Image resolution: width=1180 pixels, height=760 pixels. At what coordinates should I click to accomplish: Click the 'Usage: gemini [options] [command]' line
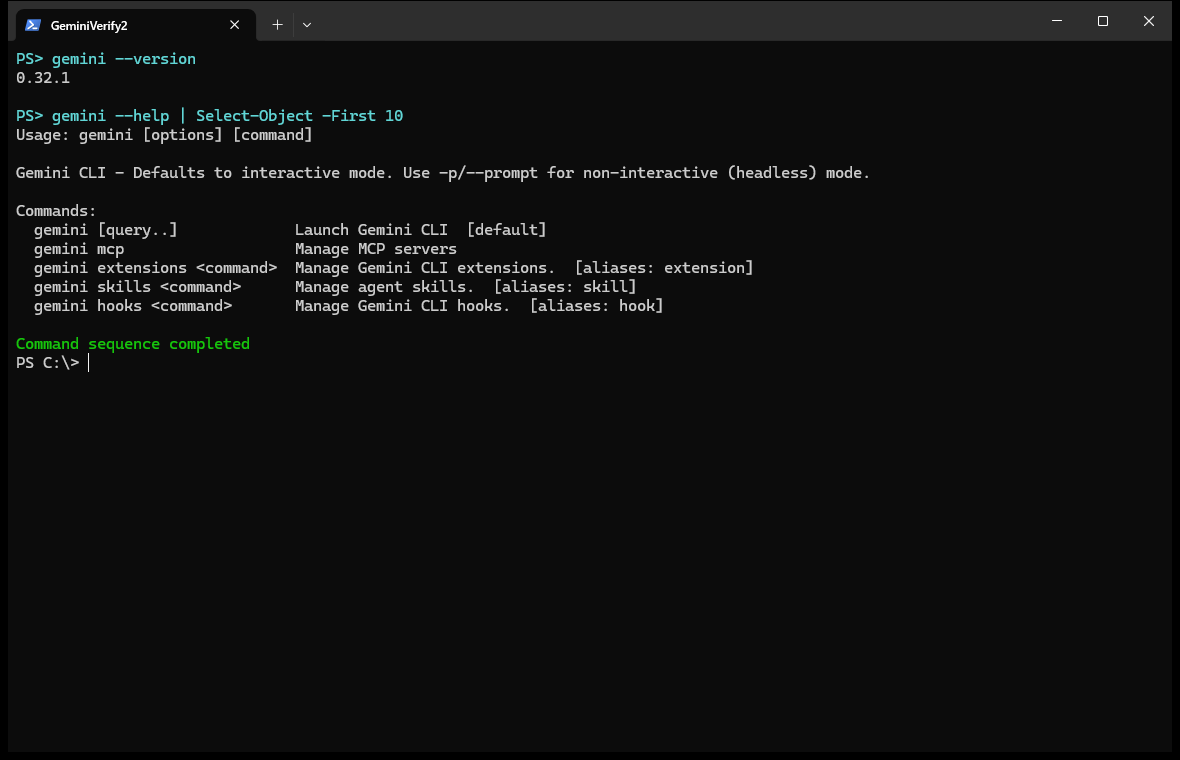click(164, 135)
